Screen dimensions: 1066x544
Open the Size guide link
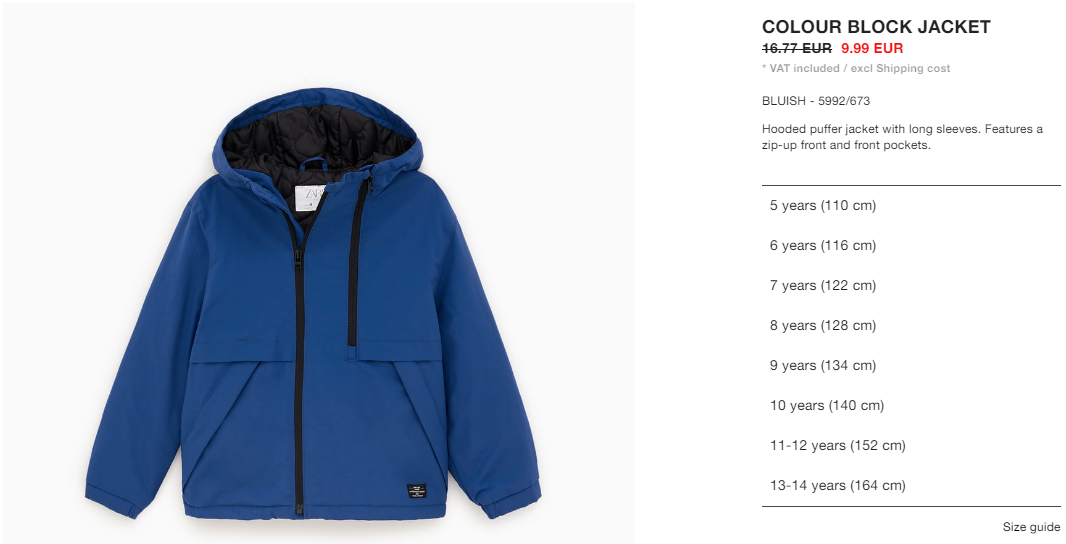click(1031, 527)
